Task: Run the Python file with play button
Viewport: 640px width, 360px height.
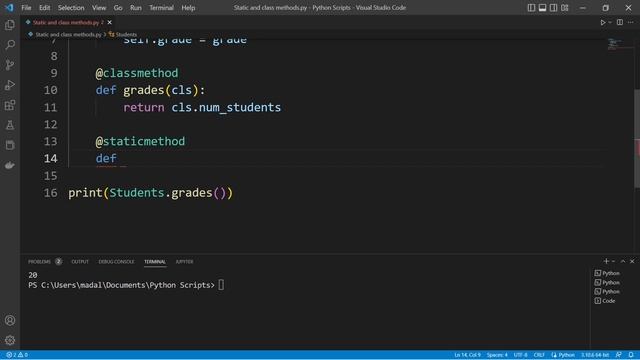Action: point(602,22)
